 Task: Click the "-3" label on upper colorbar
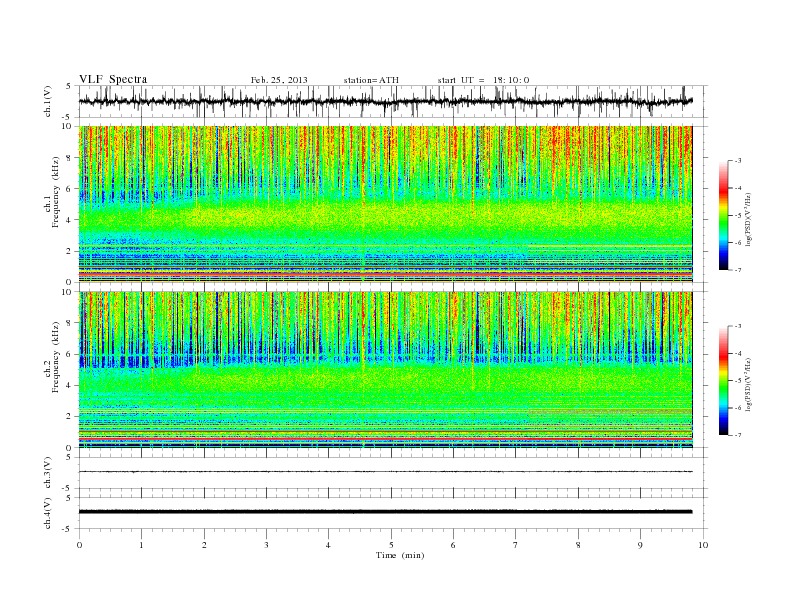[x=738, y=161]
